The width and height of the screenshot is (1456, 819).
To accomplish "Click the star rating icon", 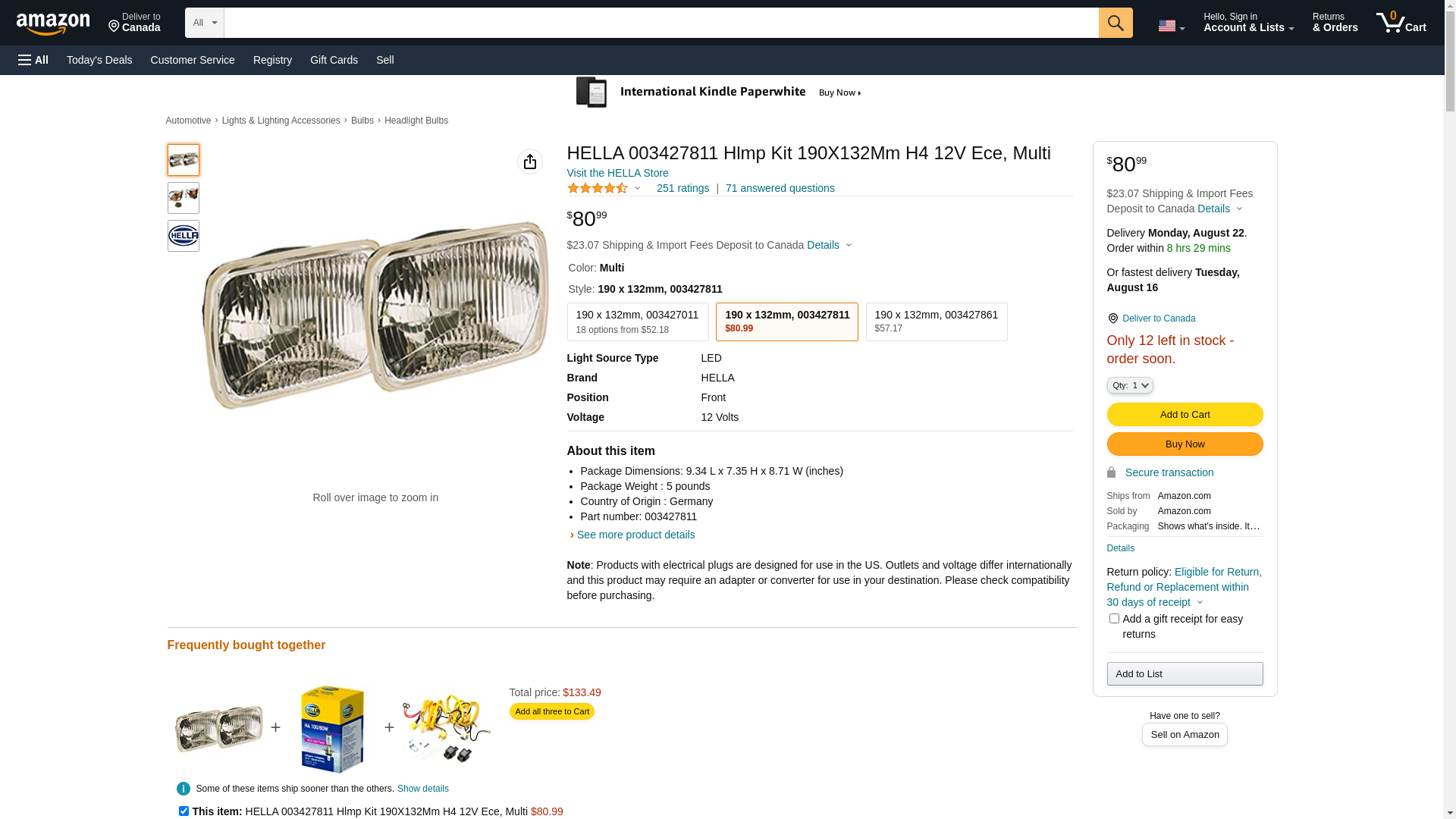I will point(598,188).
